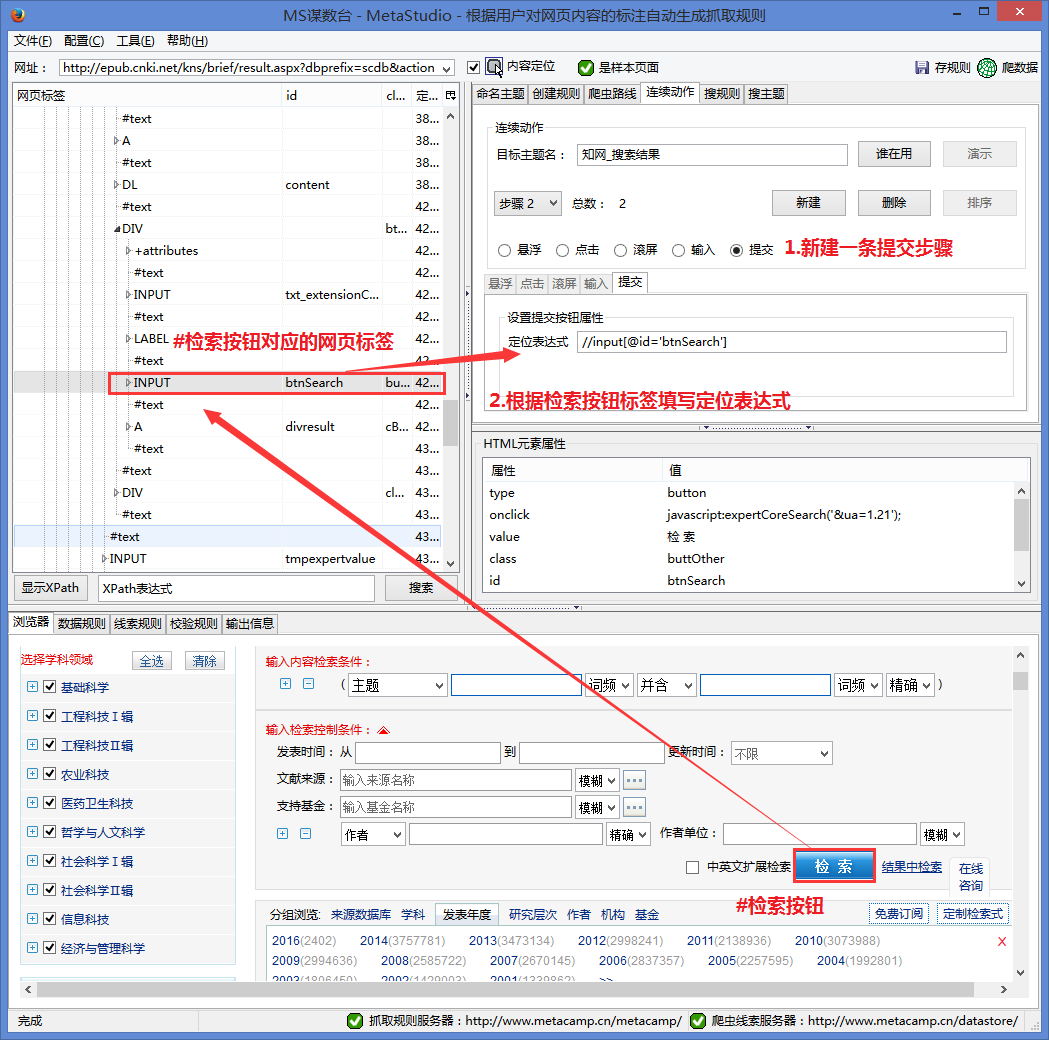Expand the DL content tree node
Viewport: 1049px width, 1040px height.
[116, 185]
